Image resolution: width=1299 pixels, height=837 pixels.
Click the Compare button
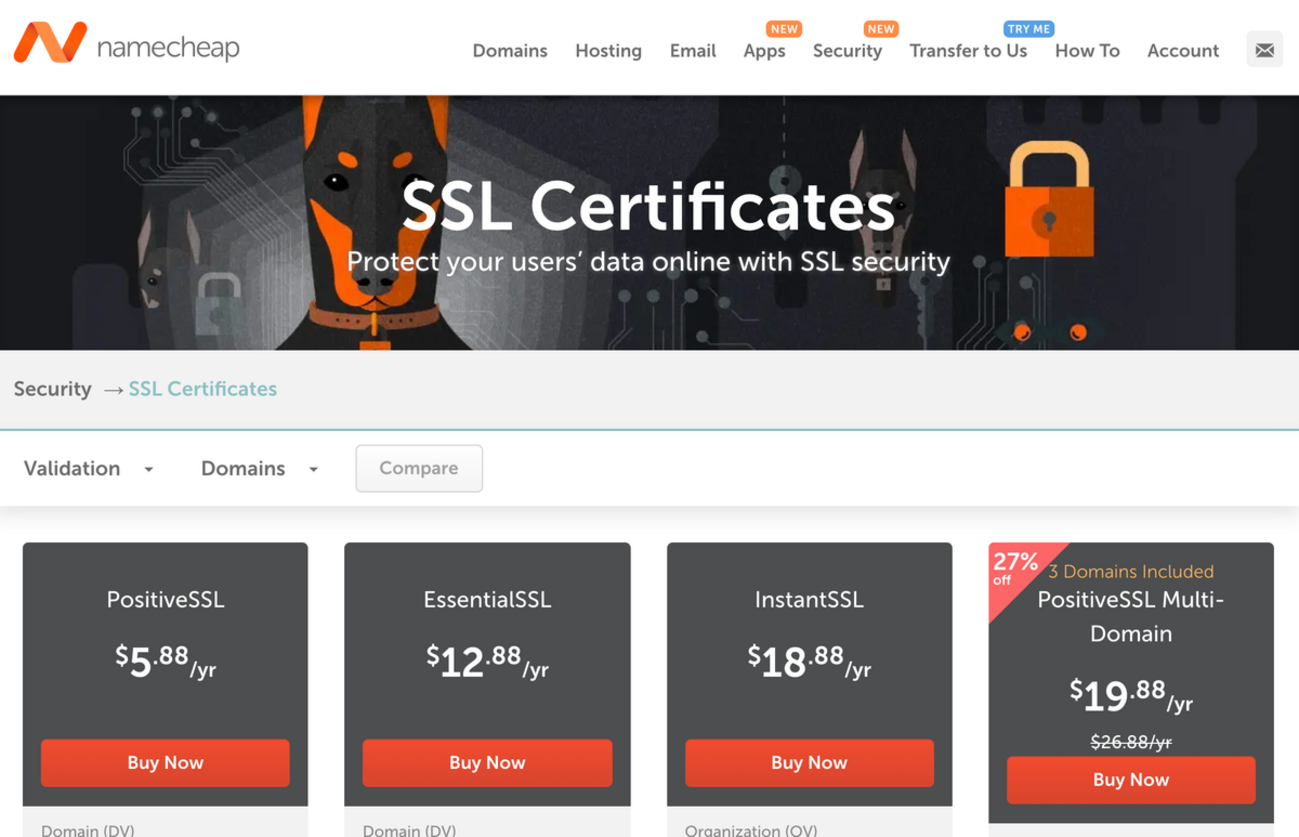419,468
